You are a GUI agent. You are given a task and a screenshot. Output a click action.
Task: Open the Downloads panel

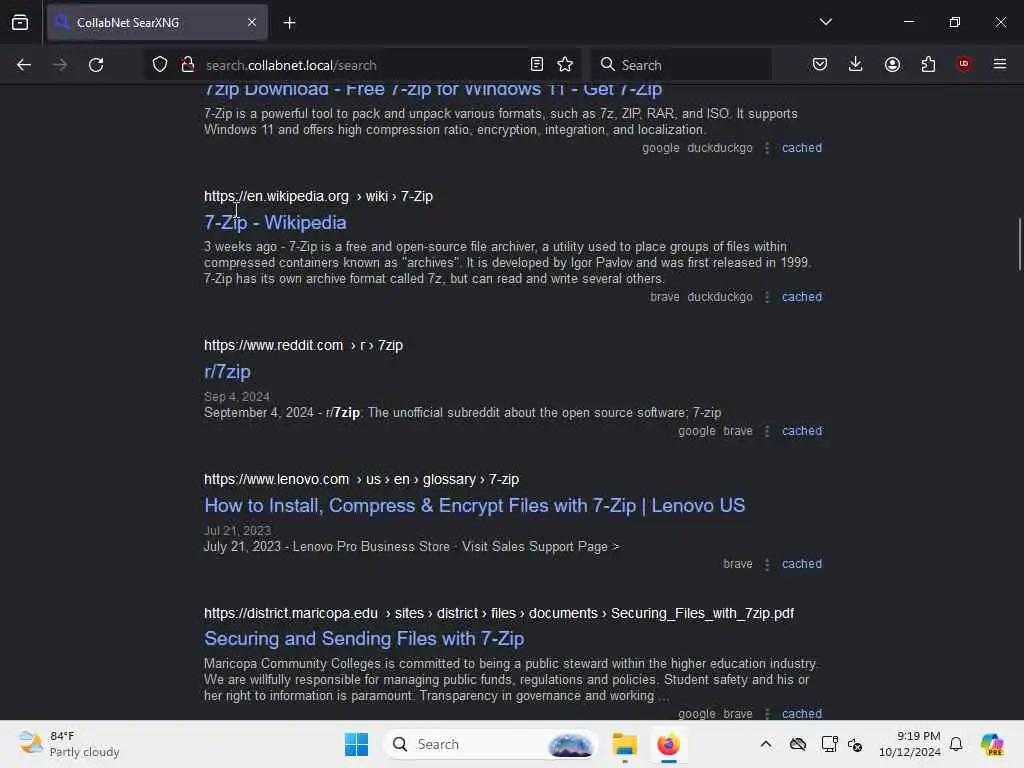pos(856,64)
